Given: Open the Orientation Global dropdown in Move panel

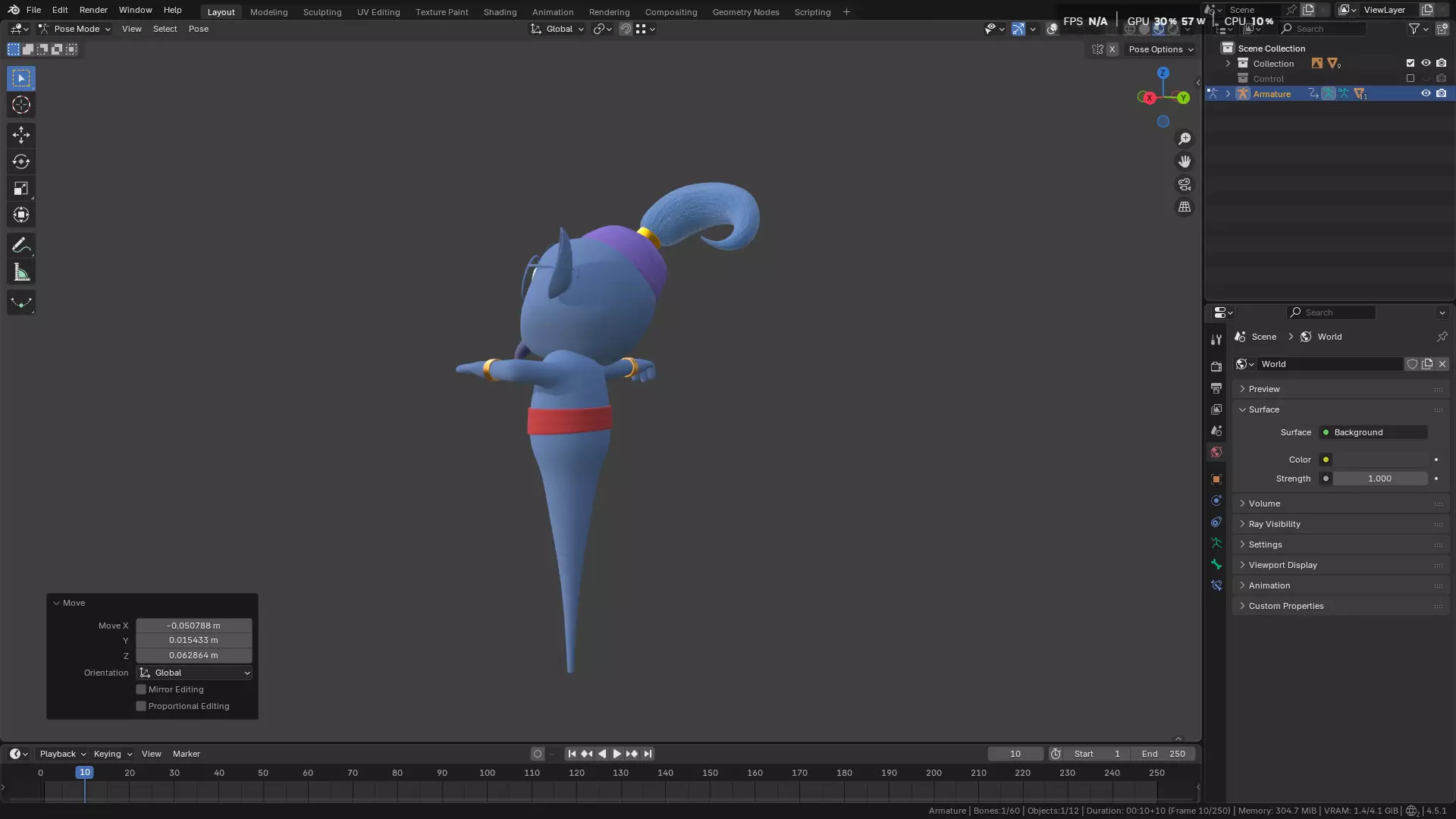Looking at the screenshot, I should [x=194, y=673].
